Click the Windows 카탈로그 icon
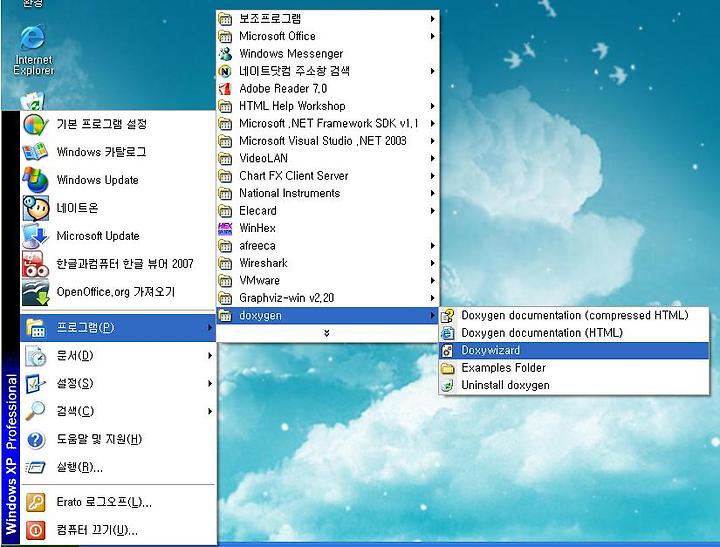Screen dimensions: 720x547 point(35,152)
